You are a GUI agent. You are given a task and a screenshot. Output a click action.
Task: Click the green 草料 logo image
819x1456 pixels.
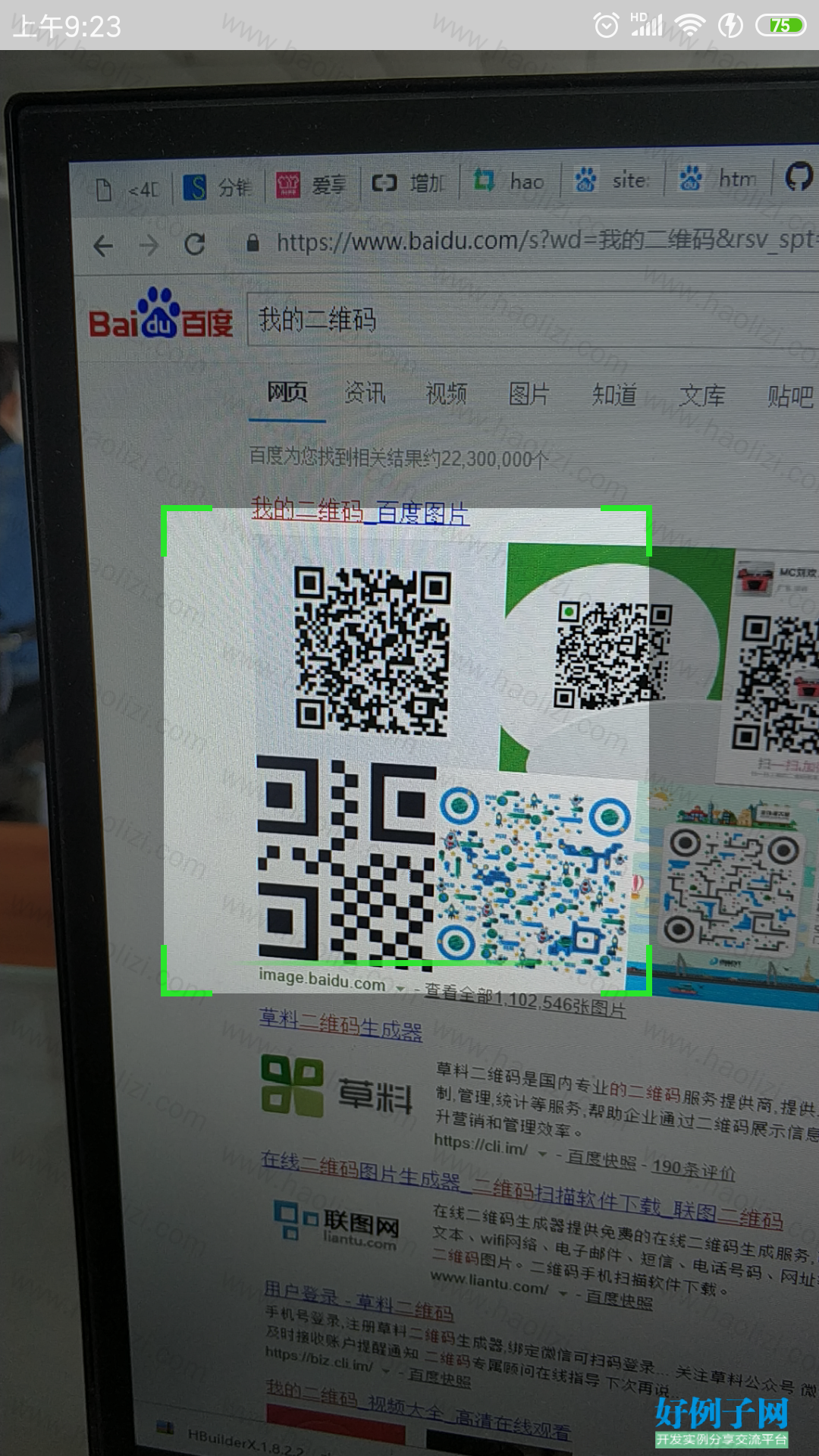coord(293,1086)
